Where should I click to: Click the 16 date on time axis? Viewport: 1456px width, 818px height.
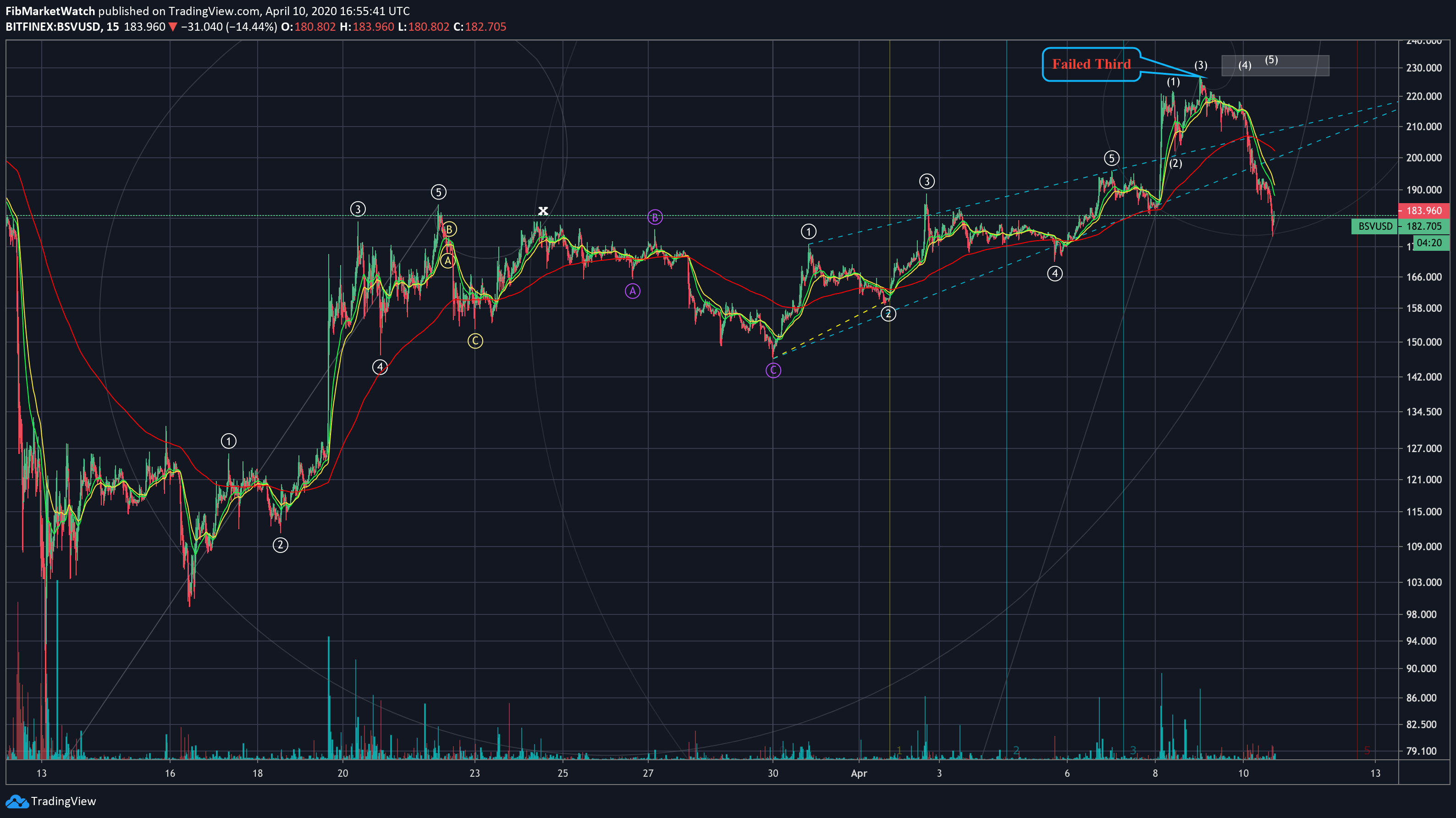point(170,774)
